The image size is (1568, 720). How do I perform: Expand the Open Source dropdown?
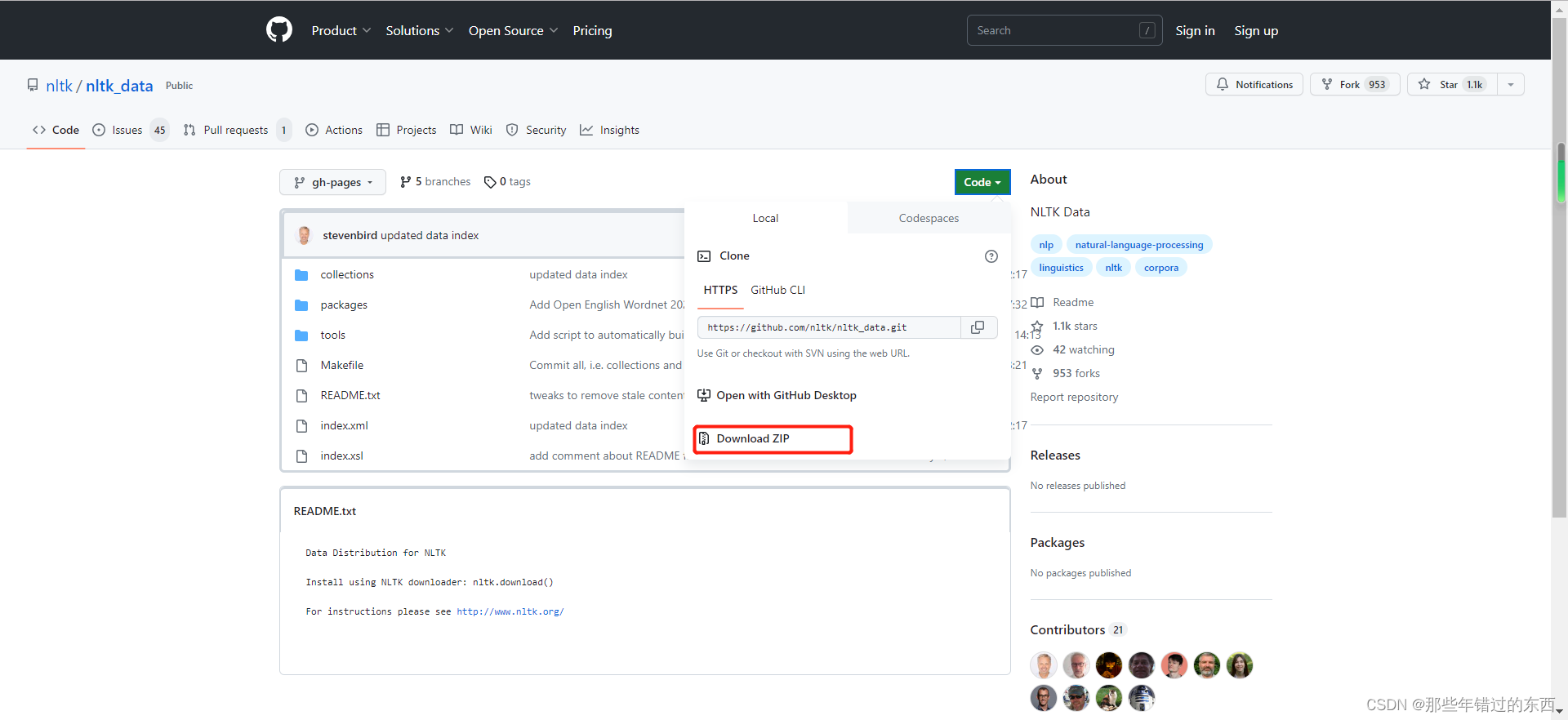click(514, 30)
